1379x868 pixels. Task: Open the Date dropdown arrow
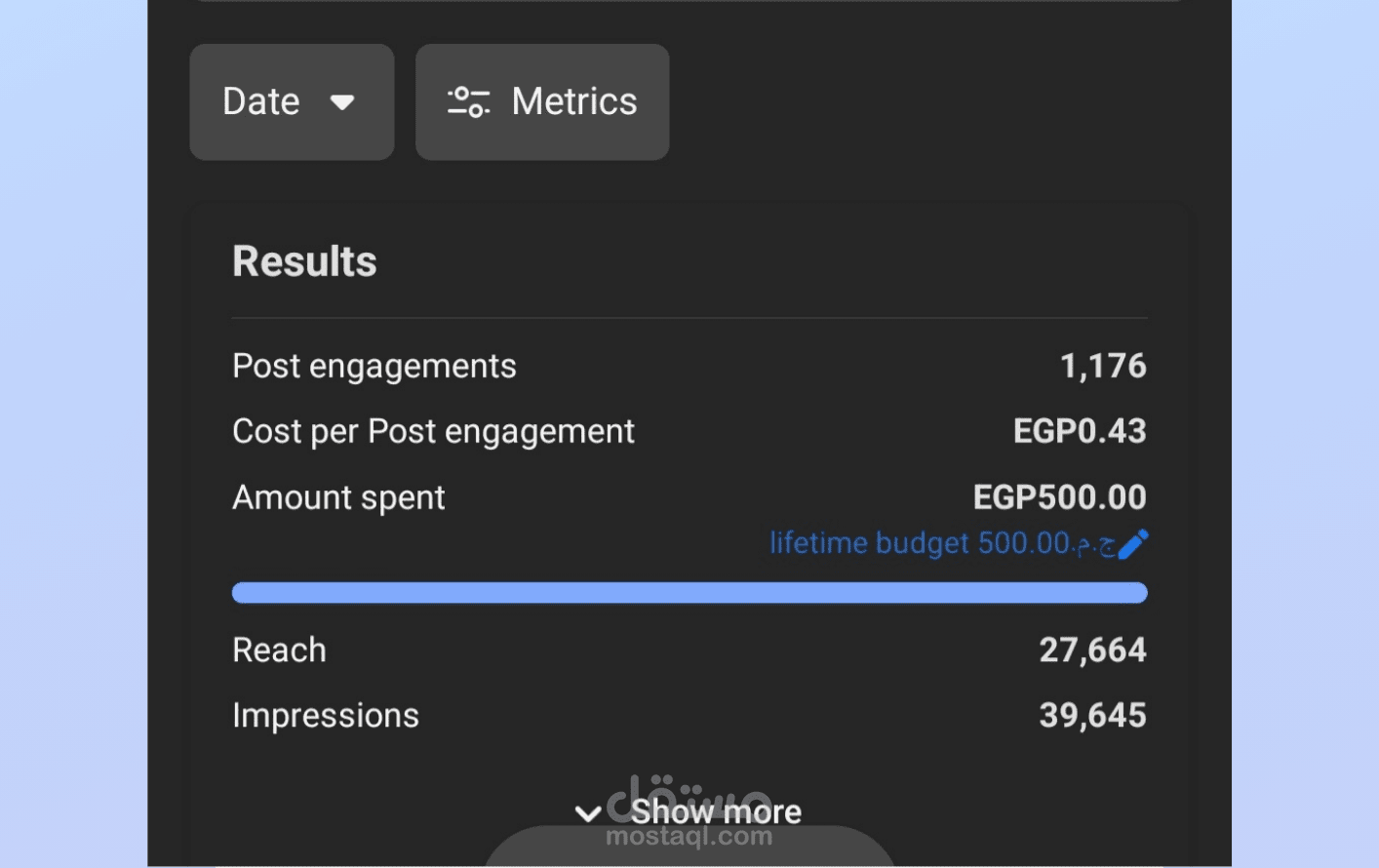(x=342, y=102)
